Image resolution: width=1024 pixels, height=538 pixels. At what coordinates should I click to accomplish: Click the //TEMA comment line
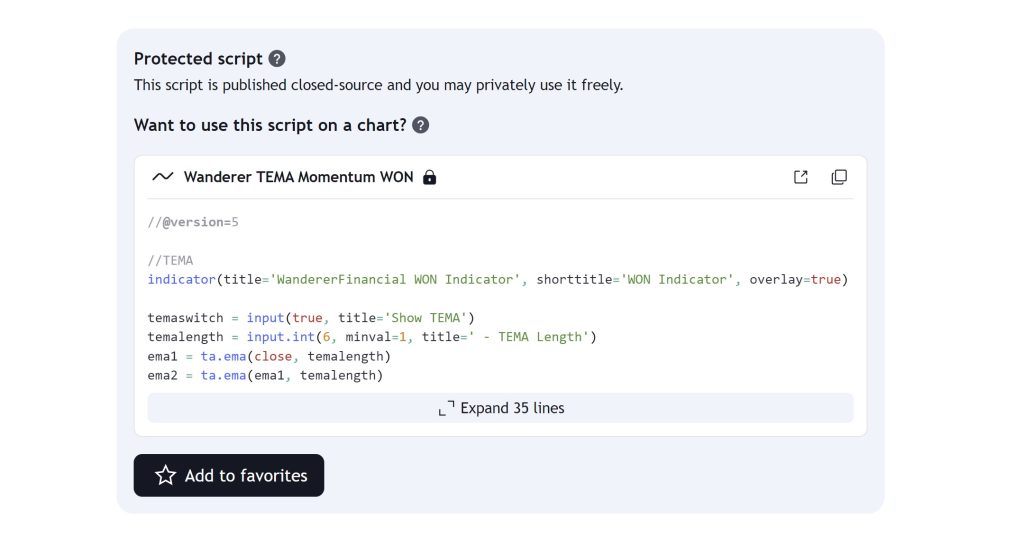coord(170,260)
